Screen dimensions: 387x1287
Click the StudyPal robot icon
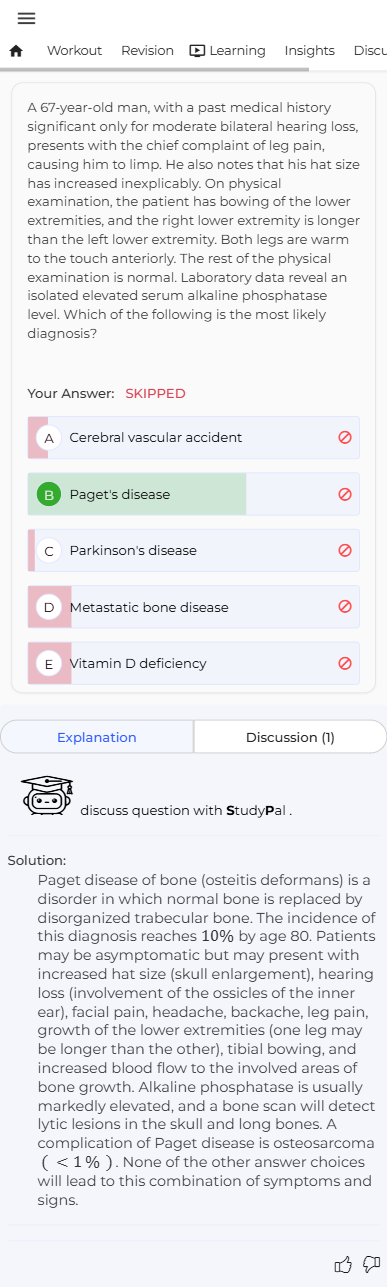coord(47,796)
